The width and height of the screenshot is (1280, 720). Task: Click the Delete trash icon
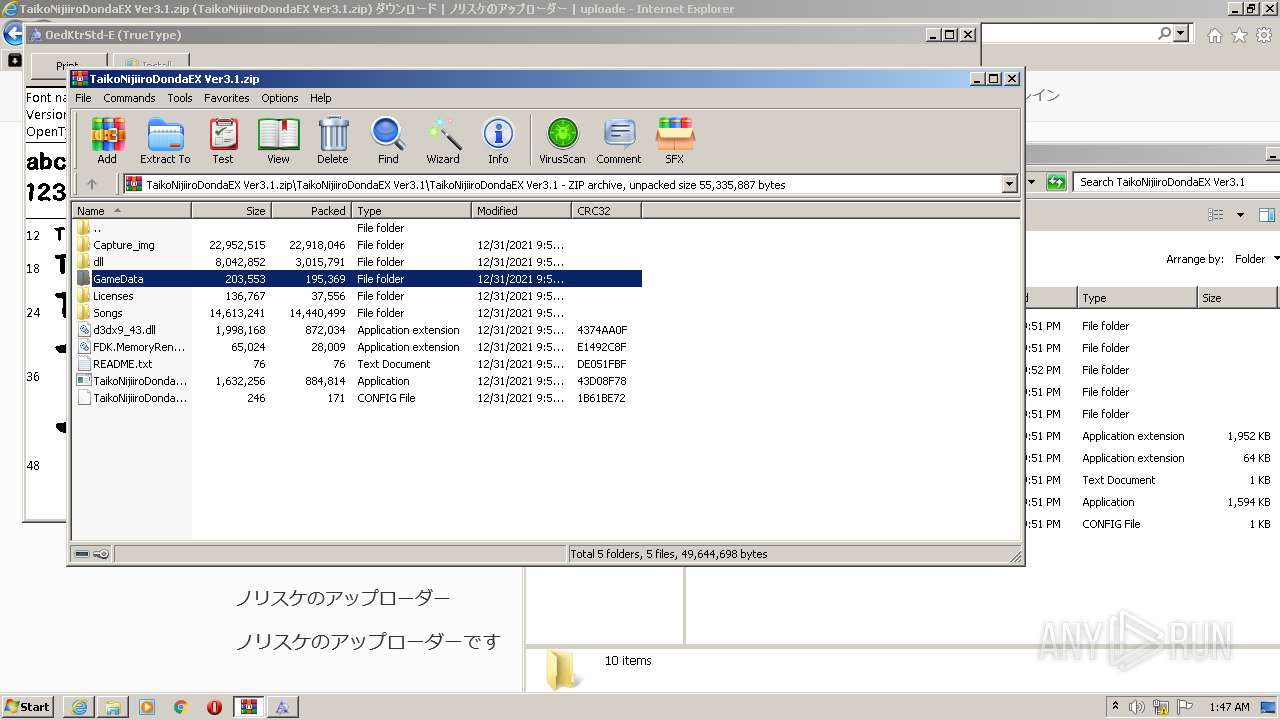coord(333,140)
